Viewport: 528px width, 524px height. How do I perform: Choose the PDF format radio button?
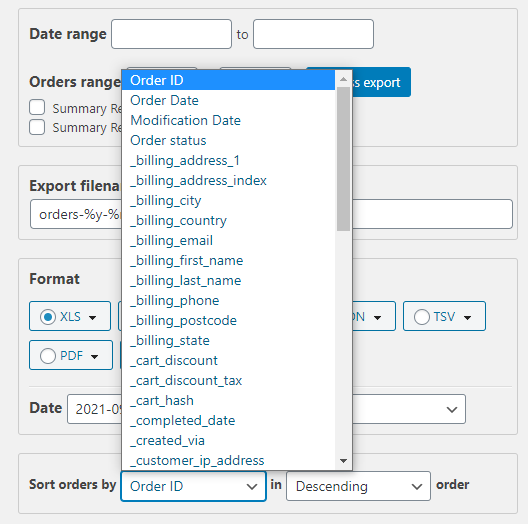[x=48, y=356]
